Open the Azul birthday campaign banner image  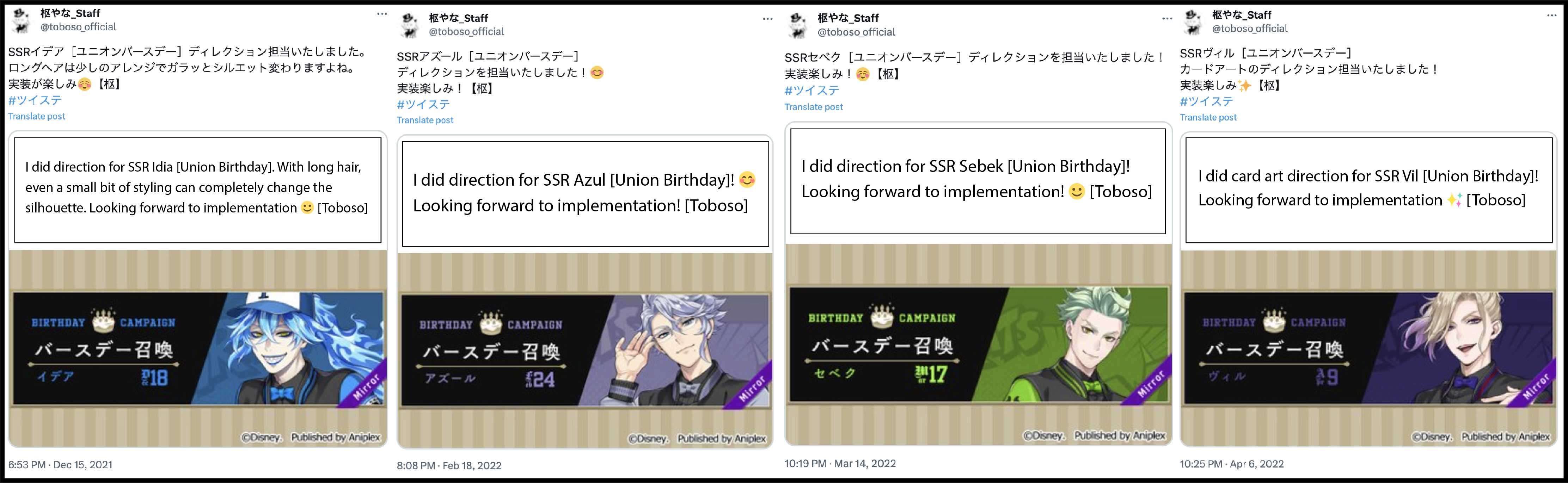(x=585, y=351)
